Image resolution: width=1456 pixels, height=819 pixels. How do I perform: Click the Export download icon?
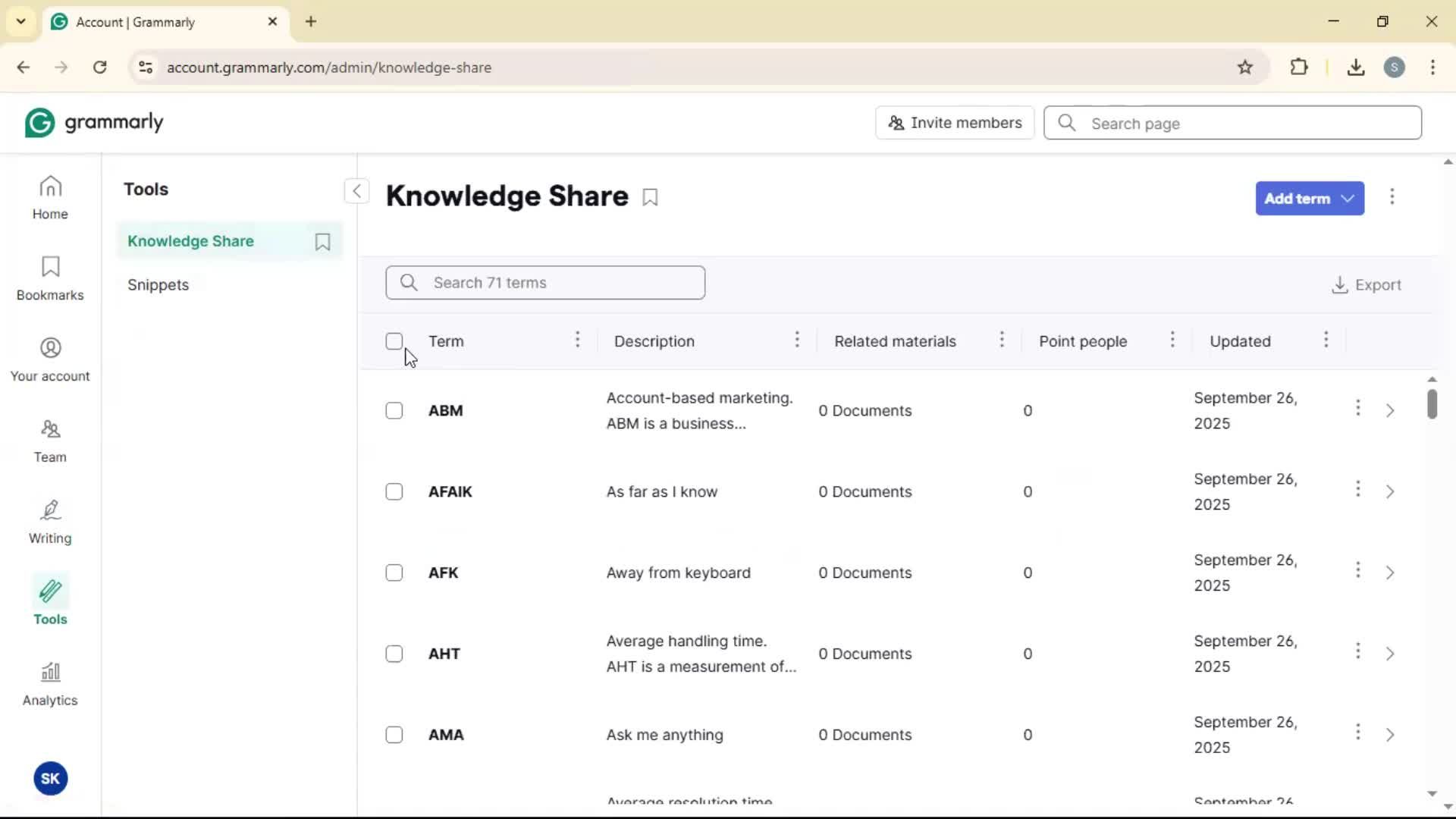coord(1339,285)
